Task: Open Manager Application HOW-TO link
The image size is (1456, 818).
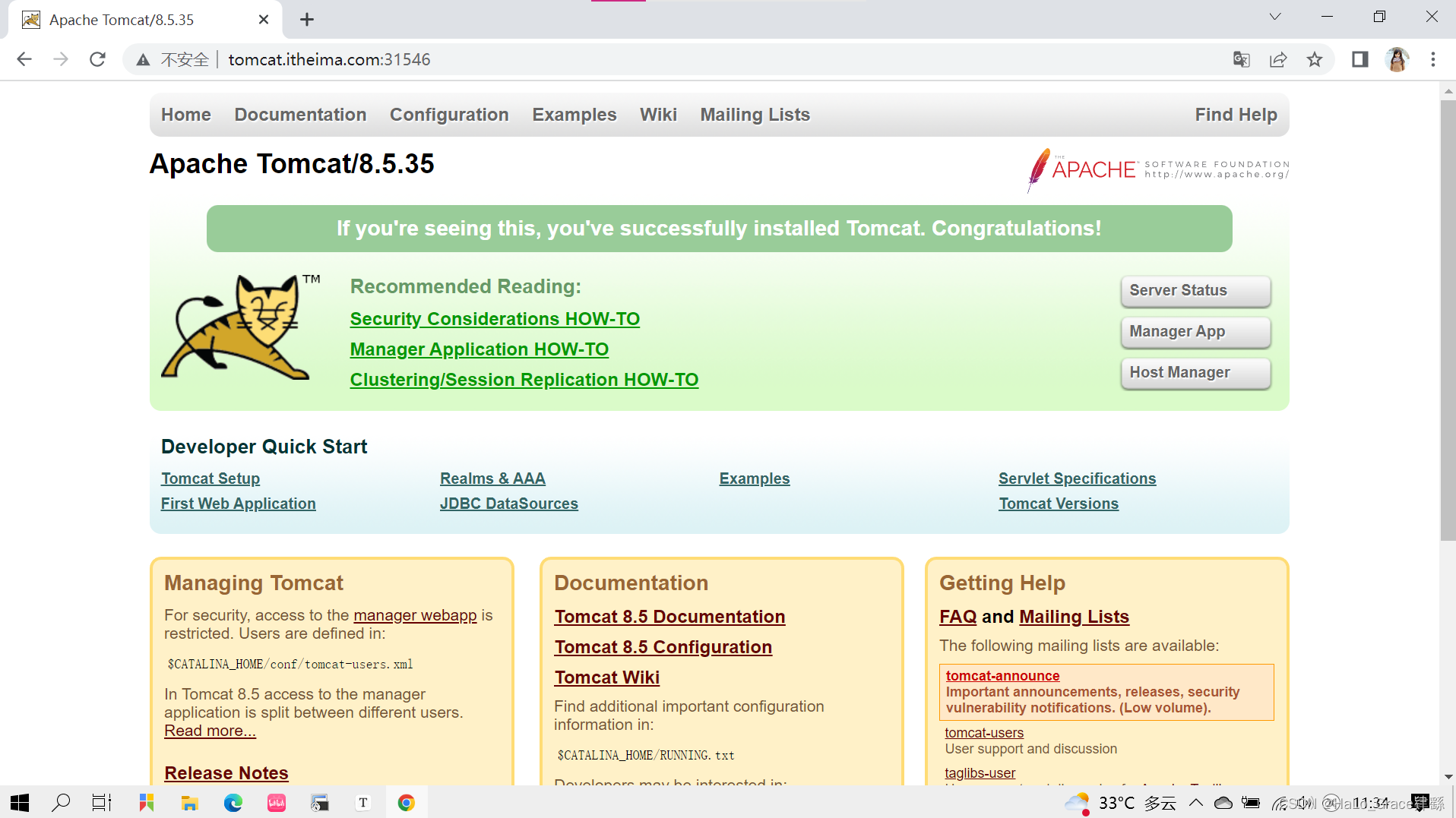Action: click(480, 349)
